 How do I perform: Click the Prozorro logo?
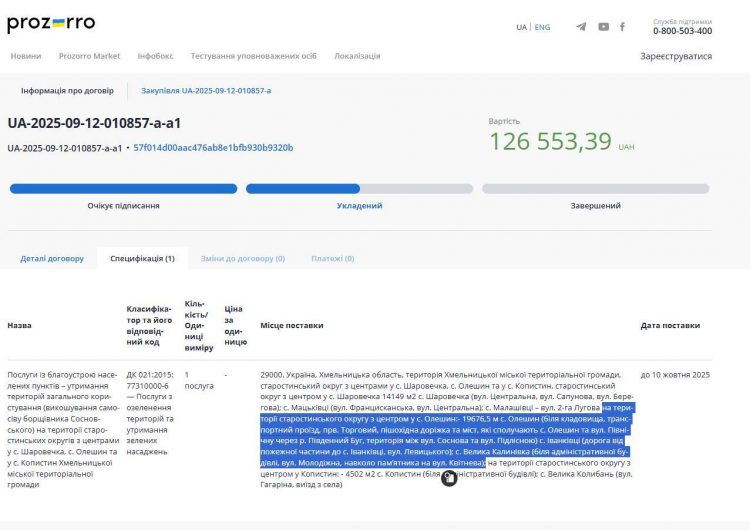[51, 23]
